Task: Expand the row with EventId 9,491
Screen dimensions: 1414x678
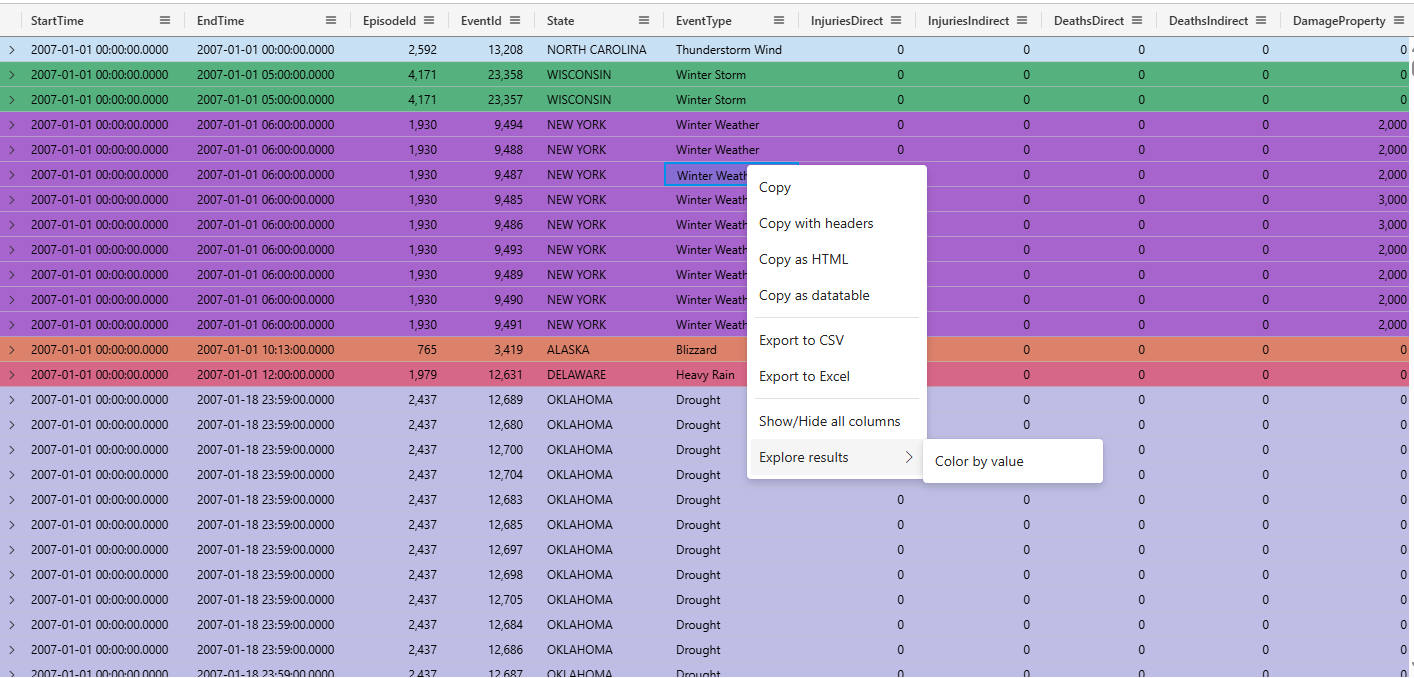Action: [x=12, y=325]
